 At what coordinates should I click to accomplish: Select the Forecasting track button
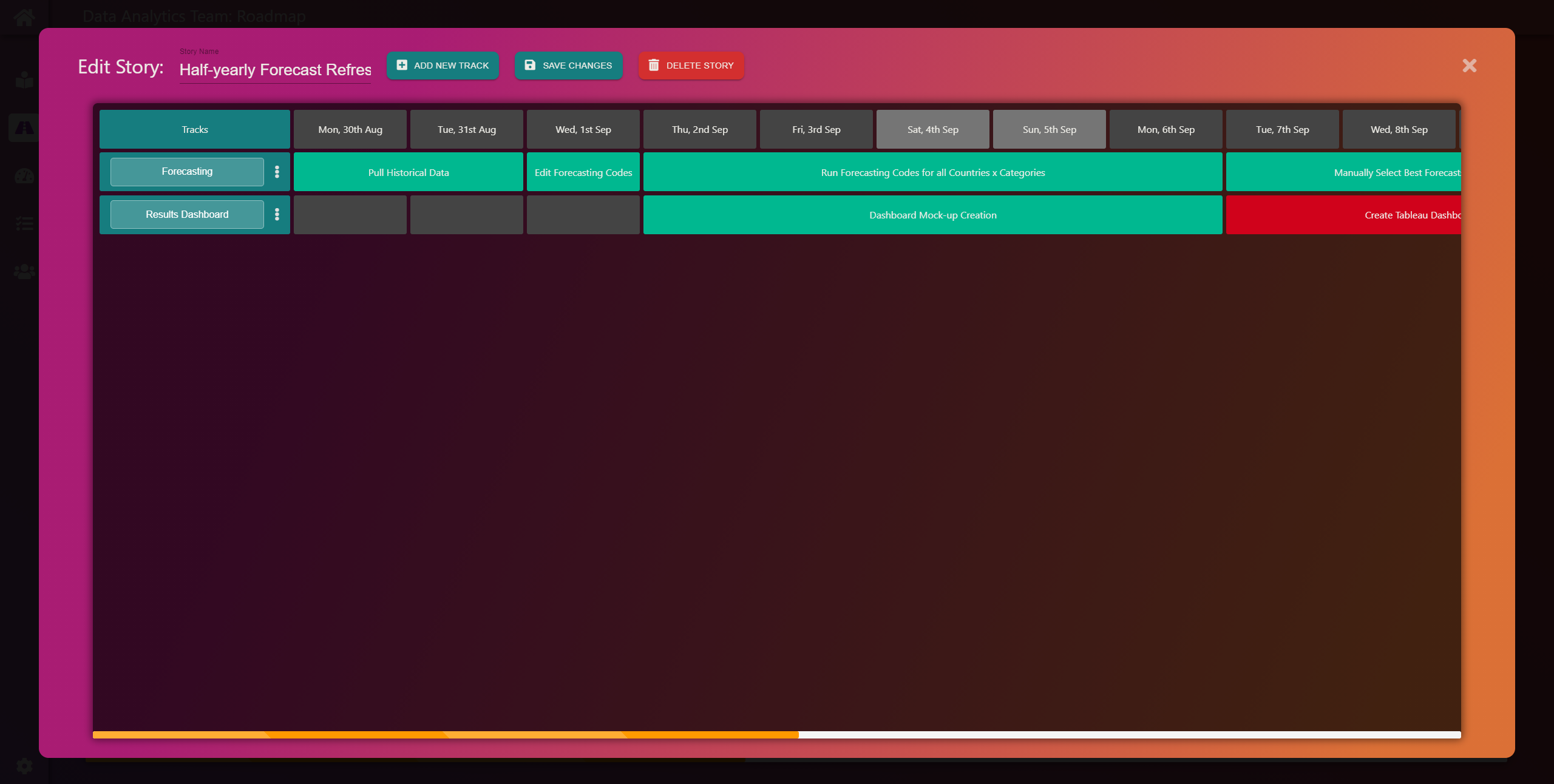[x=186, y=172]
